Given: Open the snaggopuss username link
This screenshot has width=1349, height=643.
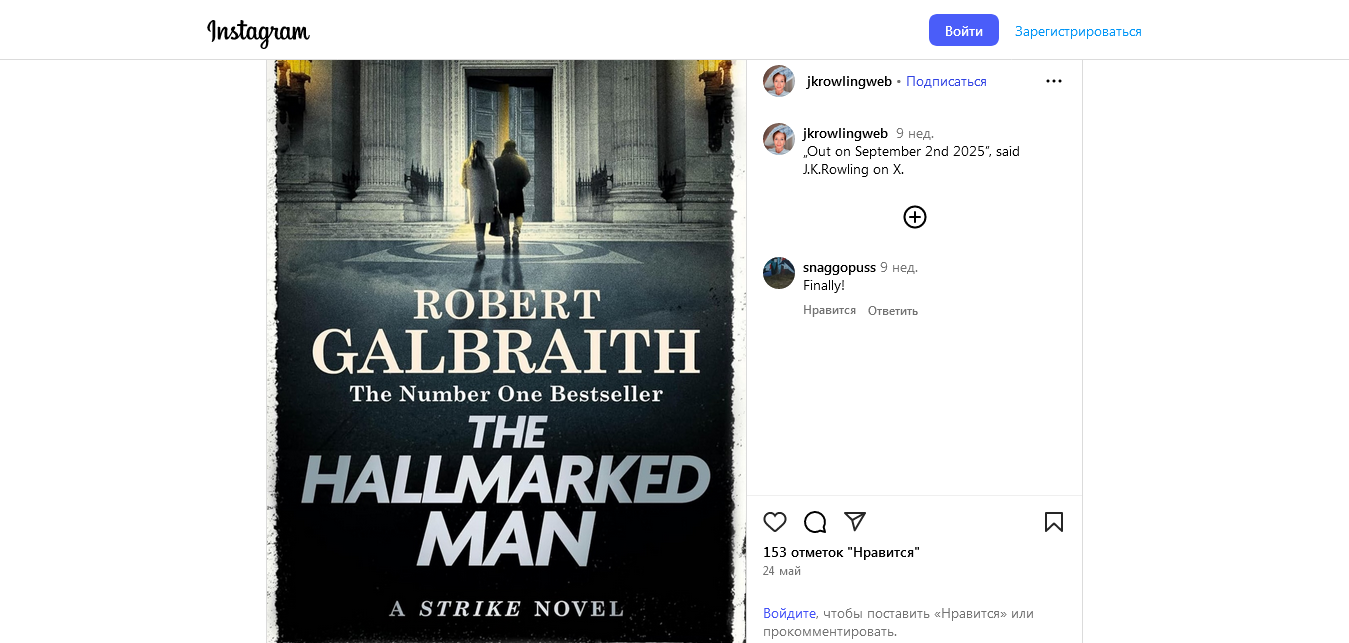Looking at the screenshot, I should (839, 267).
